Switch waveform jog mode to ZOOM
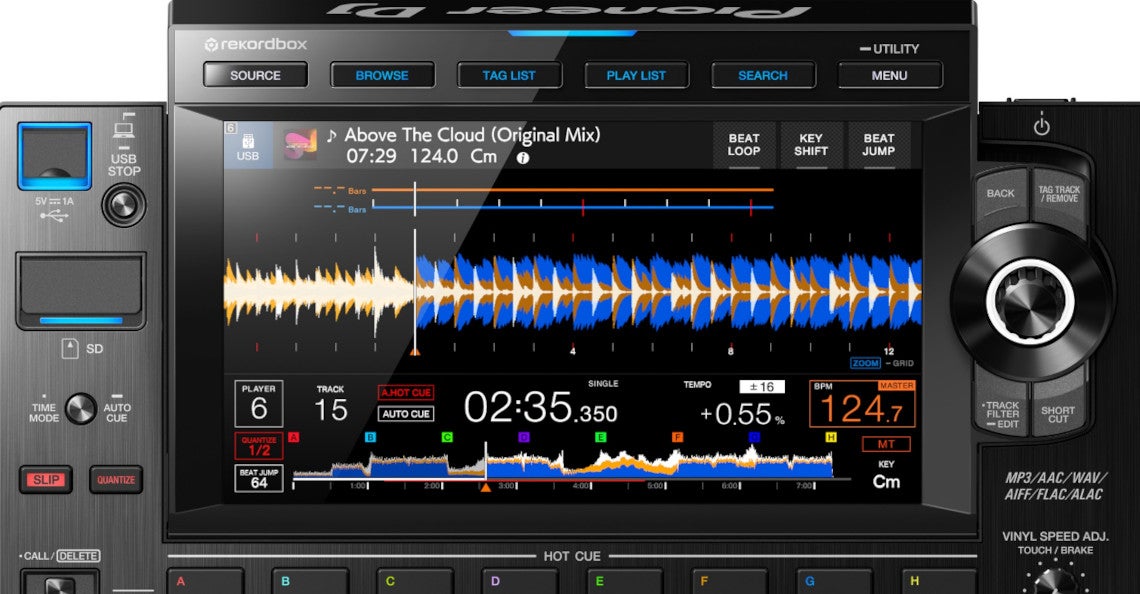Image resolution: width=1140 pixels, height=594 pixels. pos(865,363)
